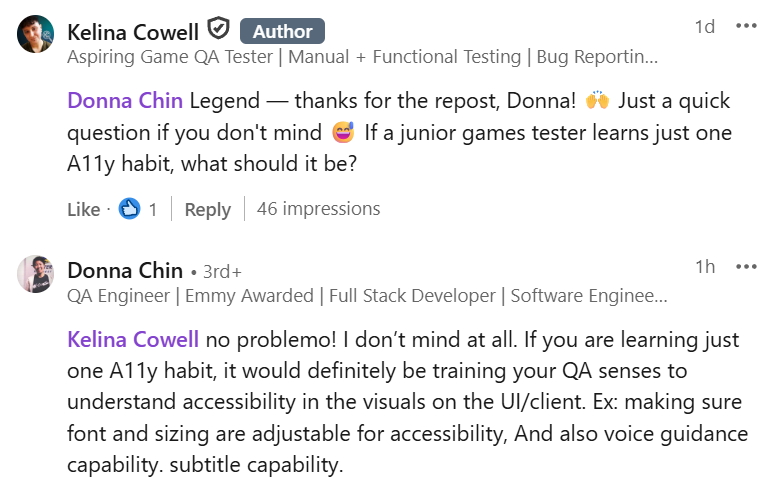Viewport: 782px width, 496px height.
Task: Reply to Kelina Cowell's comment
Action: point(208,209)
